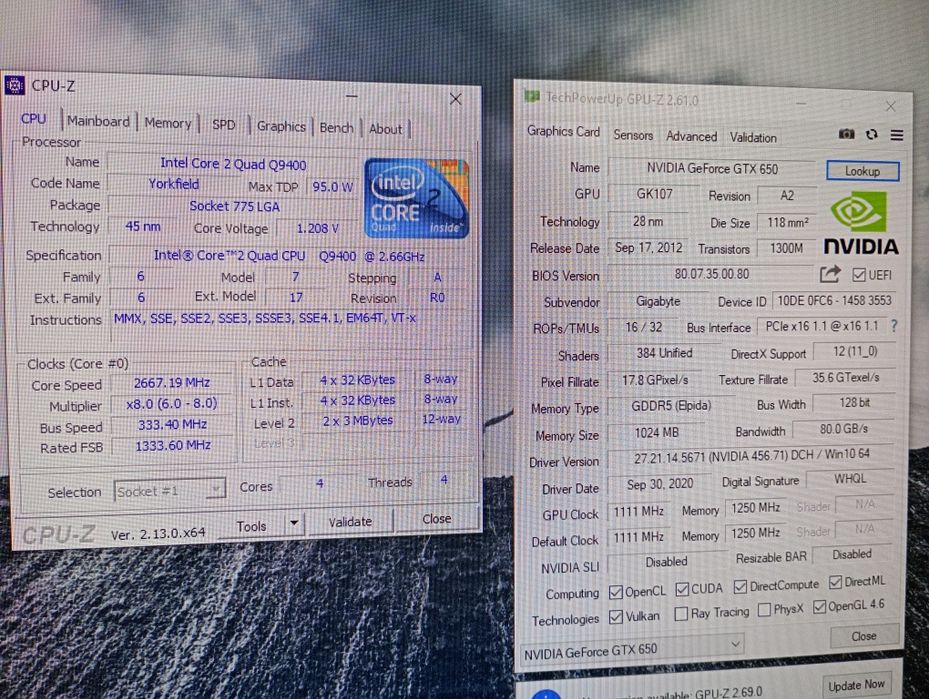The height and width of the screenshot is (699, 929).
Task: Click the Core Speed value 2667.19 MHz
Action: [172, 383]
